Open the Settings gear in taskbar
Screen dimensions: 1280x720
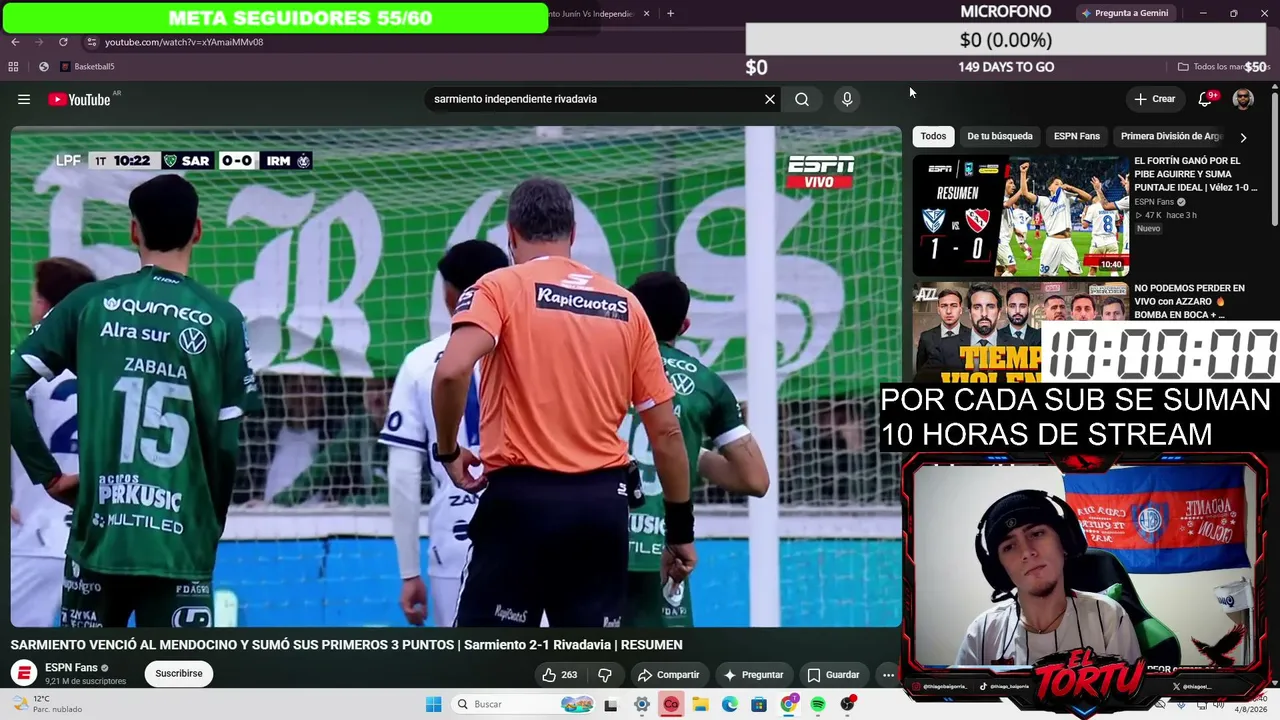(x=642, y=704)
